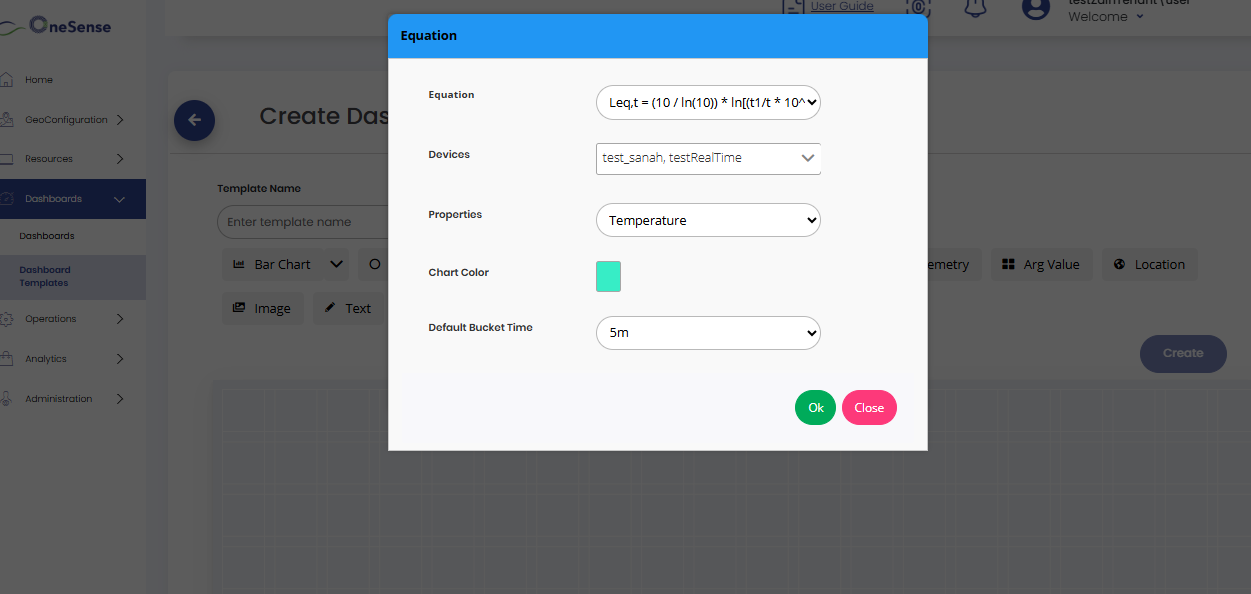Click the user profile avatar icon
This screenshot has height=594, width=1251.
[1035, 8]
